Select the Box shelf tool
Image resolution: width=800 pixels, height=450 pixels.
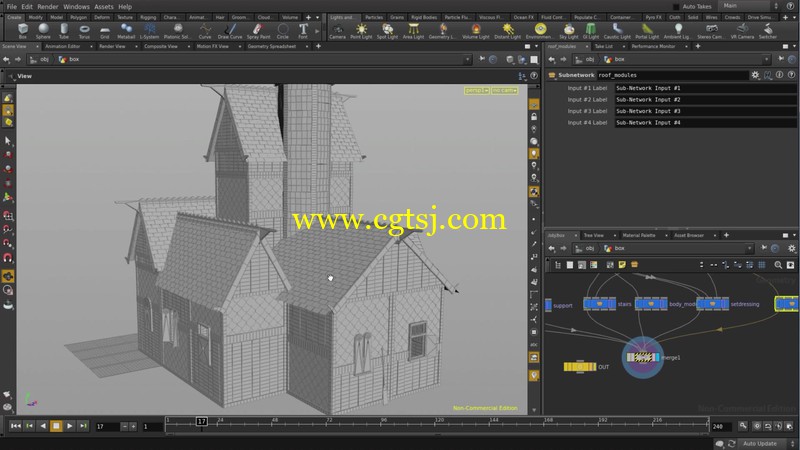click(22, 31)
